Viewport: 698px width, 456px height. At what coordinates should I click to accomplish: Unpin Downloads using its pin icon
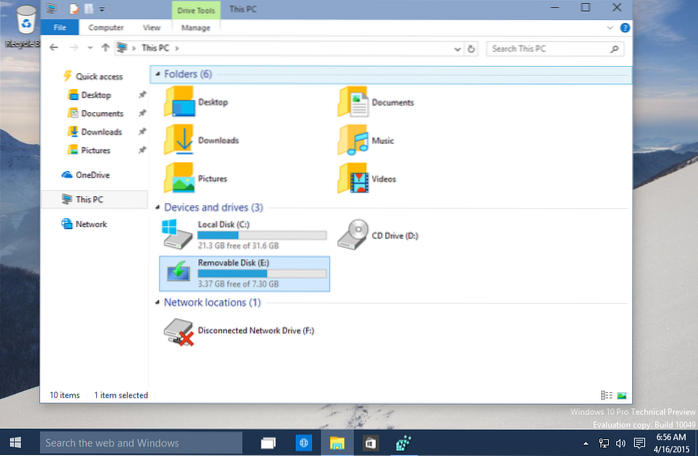[x=142, y=131]
